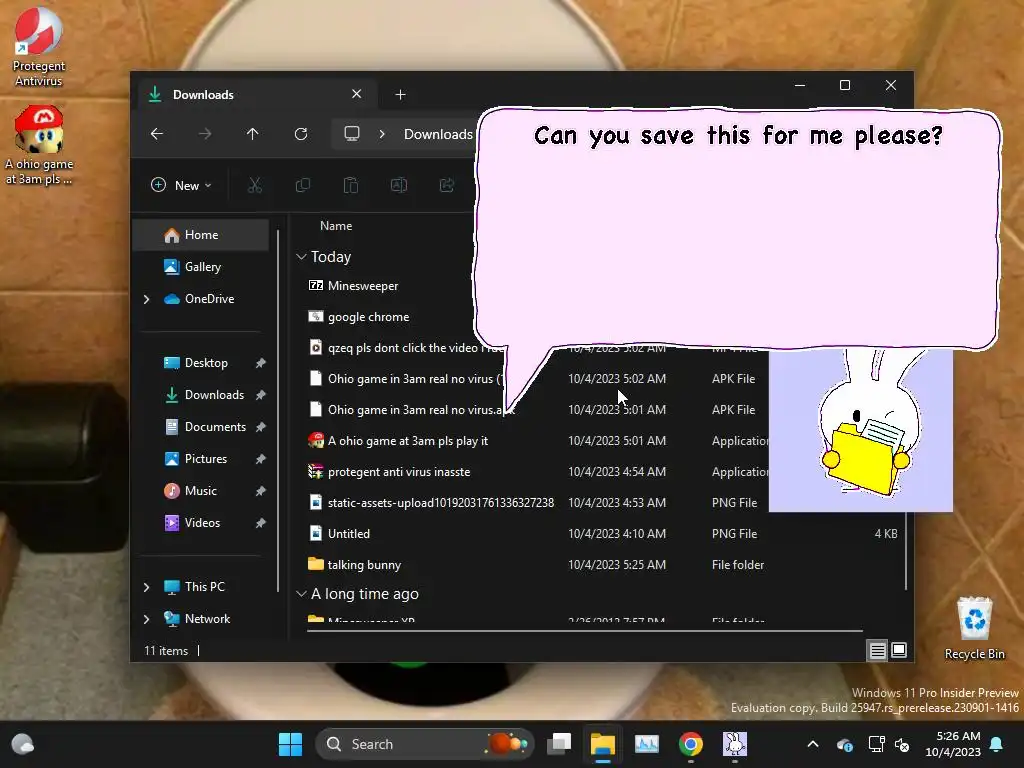
Task: Open the weather widget on taskbar
Action: 22,744
